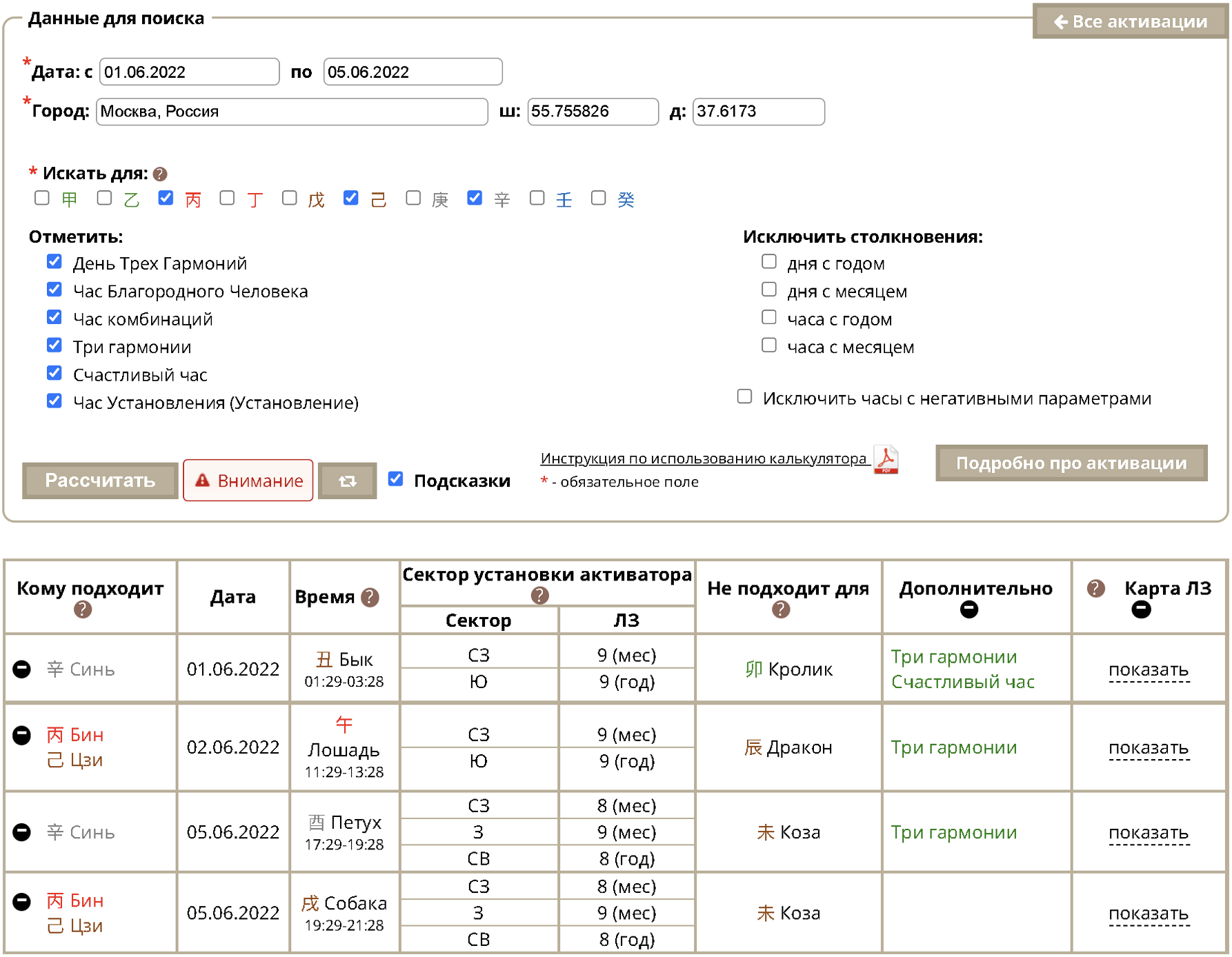
Task: Click the start date field 01.06.2022
Action: 190,72
